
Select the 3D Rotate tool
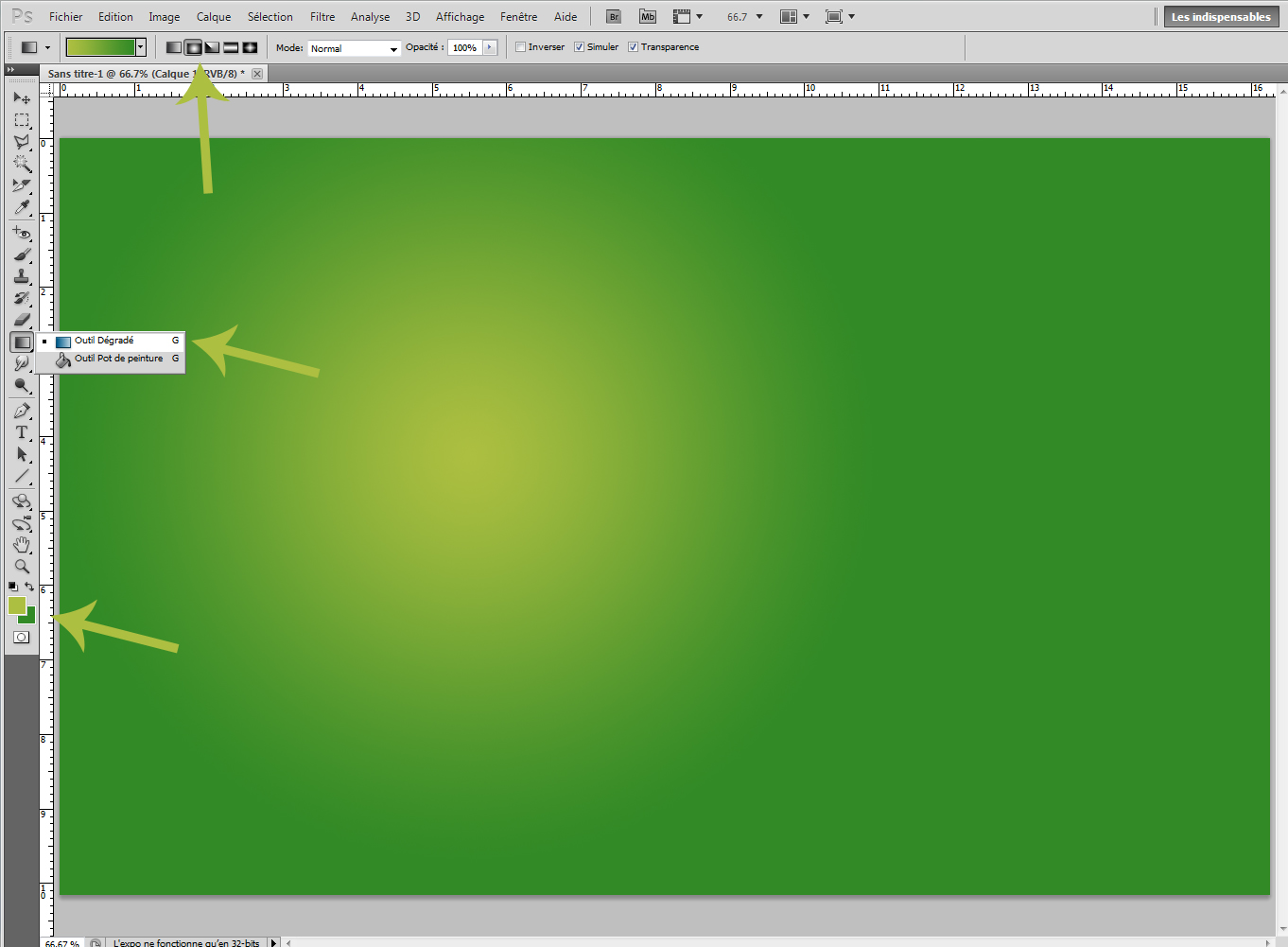coord(22,501)
